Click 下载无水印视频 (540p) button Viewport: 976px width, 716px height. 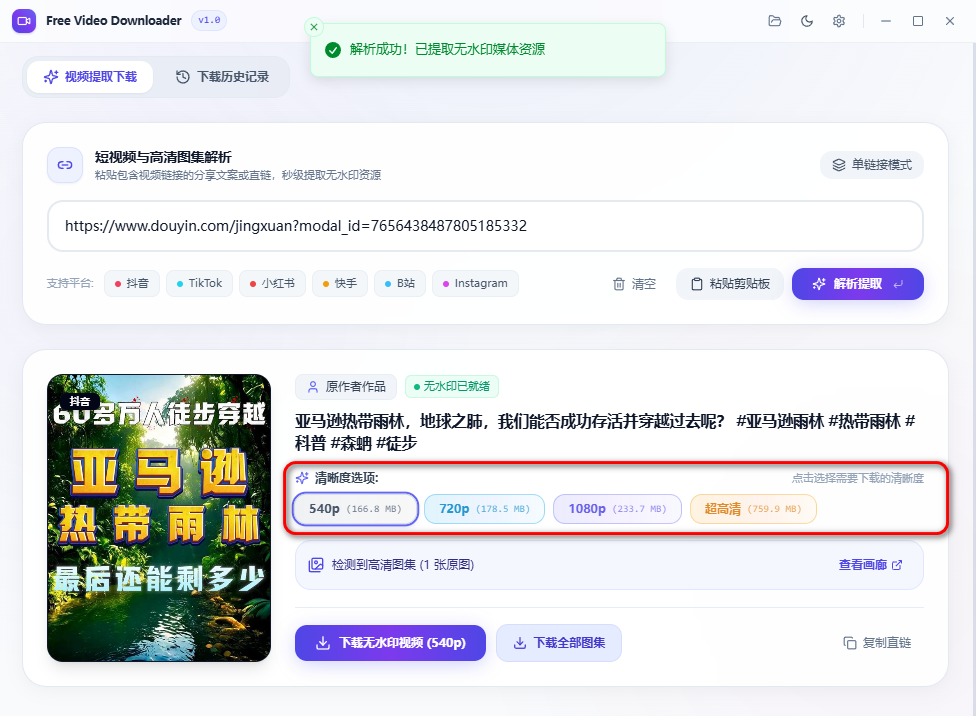click(x=390, y=643)
